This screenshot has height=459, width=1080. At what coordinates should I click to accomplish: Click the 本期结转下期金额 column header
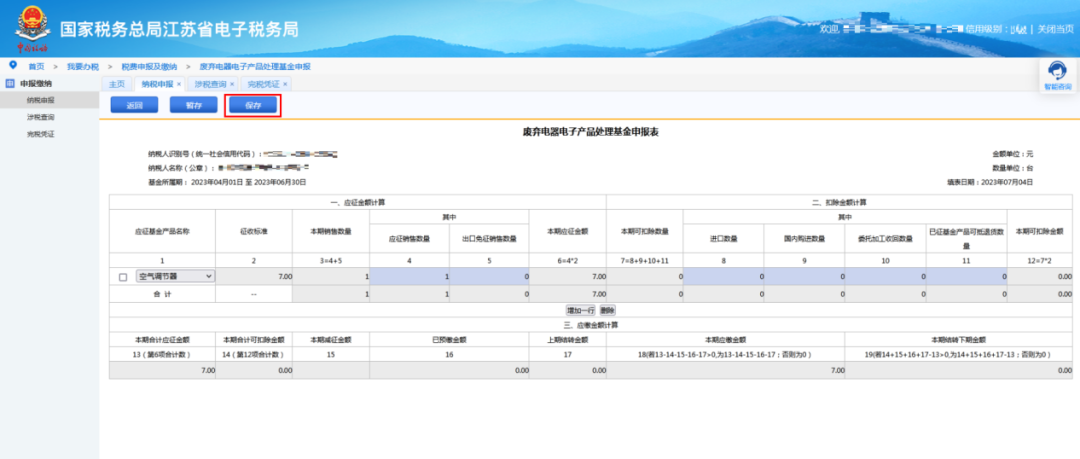point(958,340)
